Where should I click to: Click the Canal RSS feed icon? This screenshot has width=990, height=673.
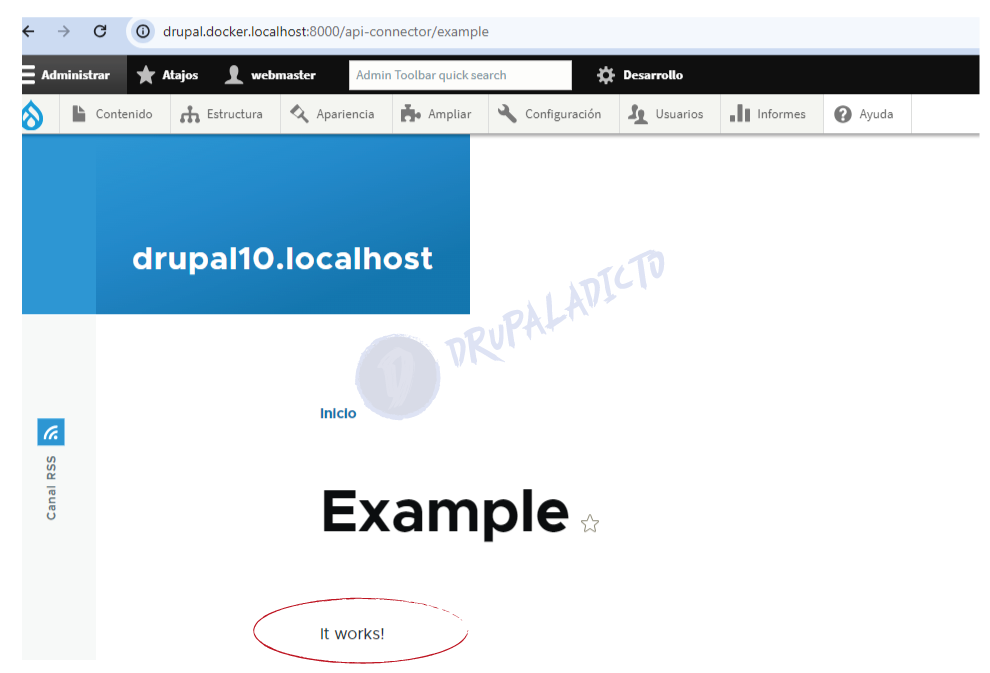(51, 432)
